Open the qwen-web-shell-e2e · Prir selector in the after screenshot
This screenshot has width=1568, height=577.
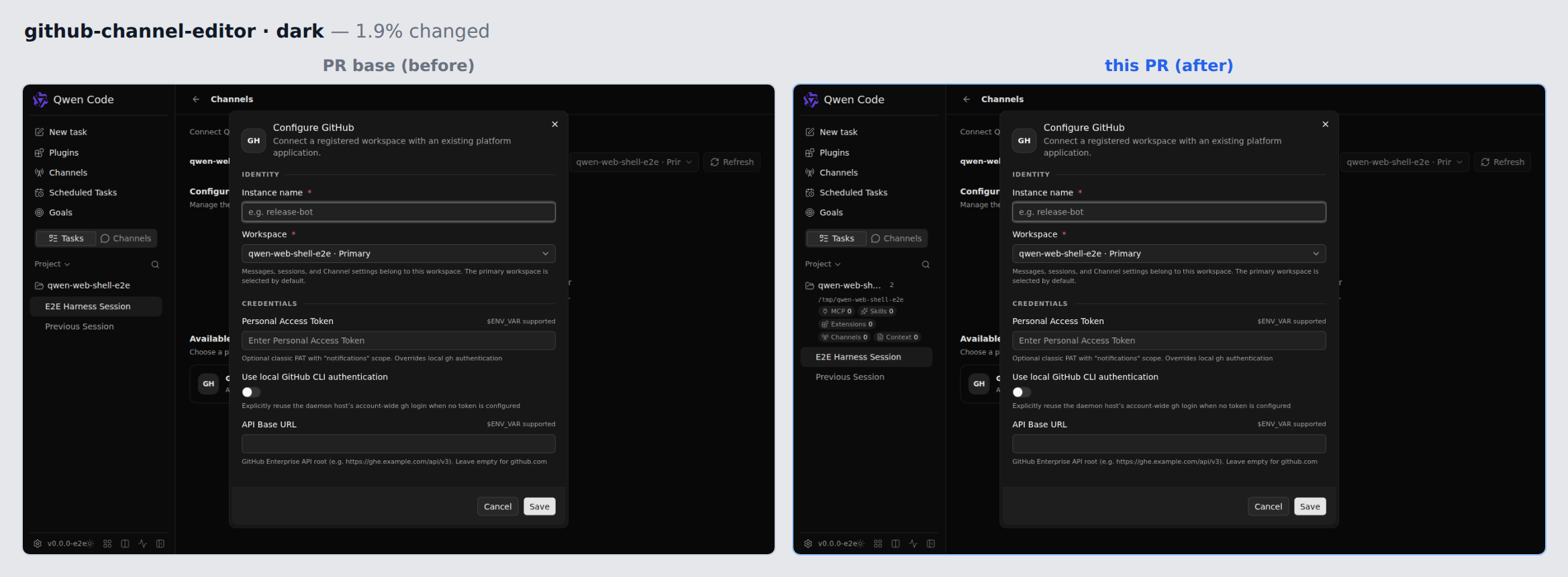[1404, 162]
